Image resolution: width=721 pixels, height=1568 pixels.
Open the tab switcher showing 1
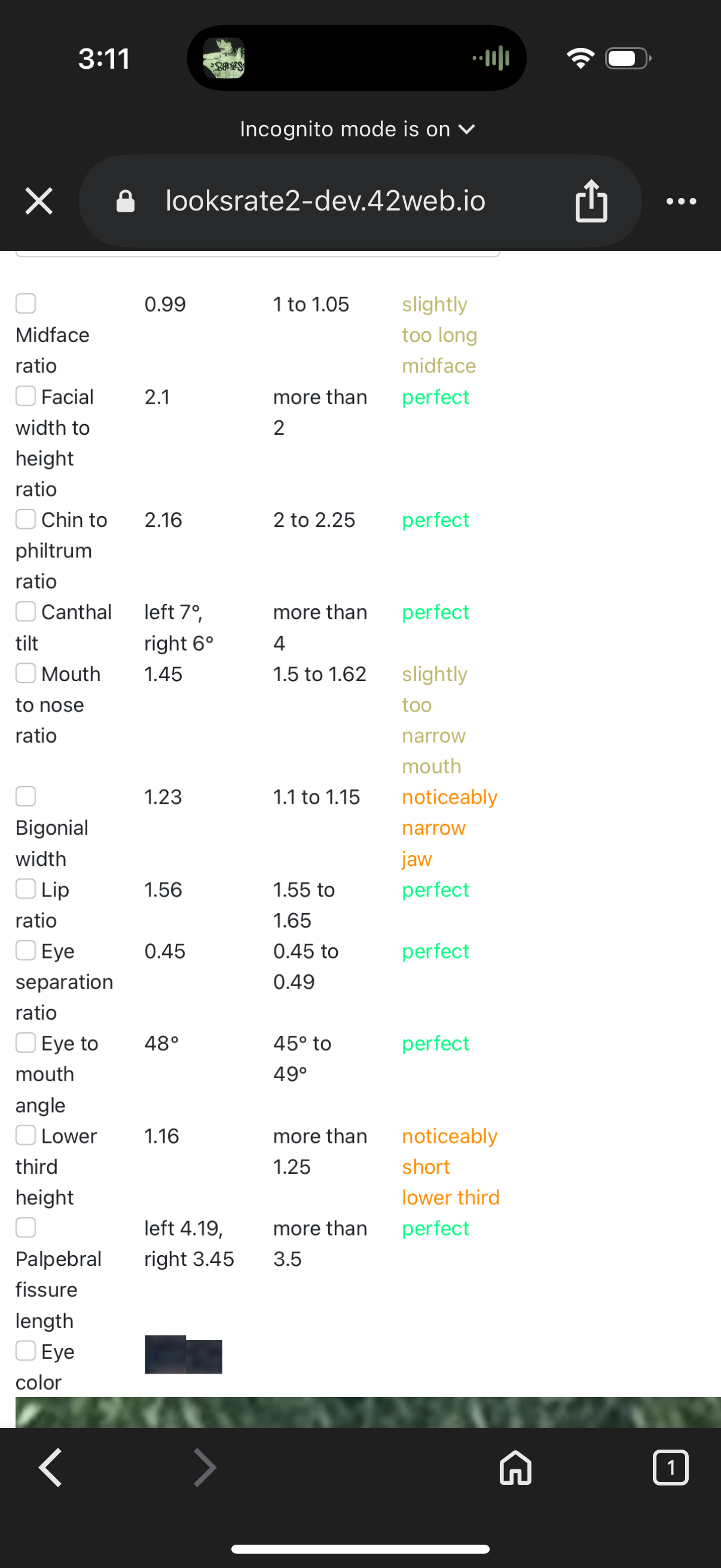pos(671,1468)
